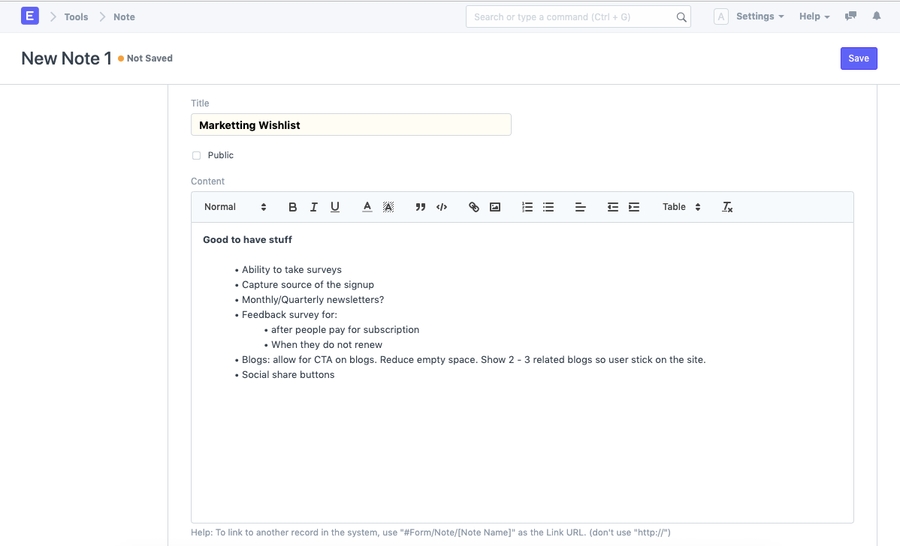Start an ordered numbered list

click(527, 207)
